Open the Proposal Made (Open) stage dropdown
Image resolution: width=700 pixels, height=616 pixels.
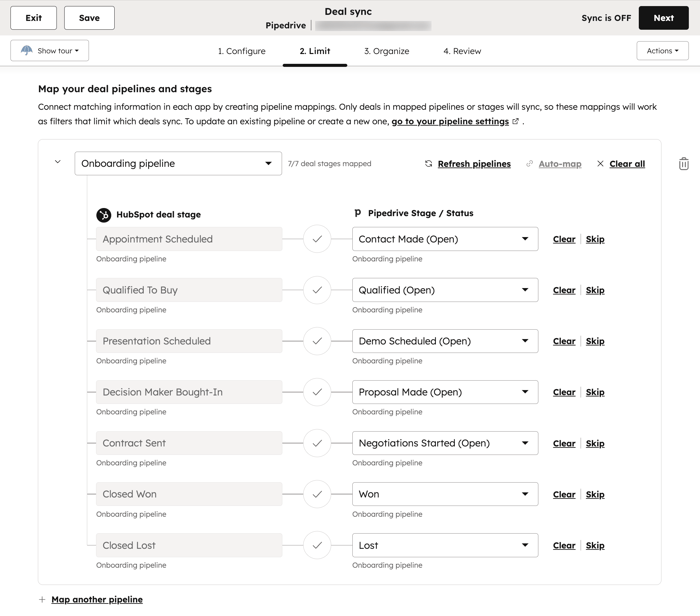click(x=445, y=392)
